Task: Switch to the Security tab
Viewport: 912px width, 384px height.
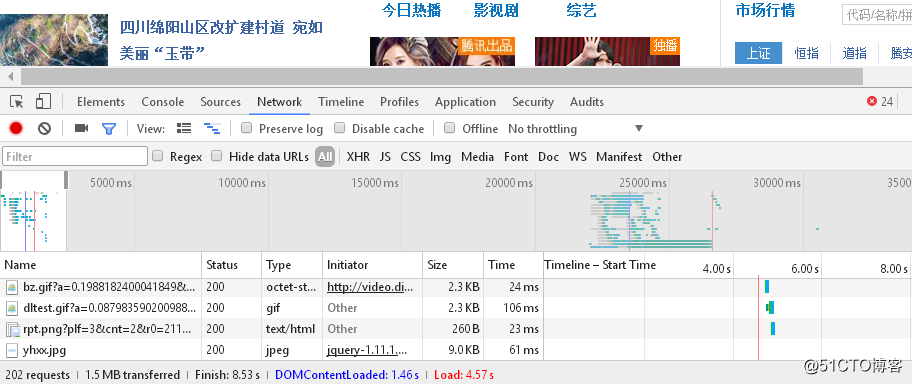Action: pyautogui.click(x=533, y=102)
